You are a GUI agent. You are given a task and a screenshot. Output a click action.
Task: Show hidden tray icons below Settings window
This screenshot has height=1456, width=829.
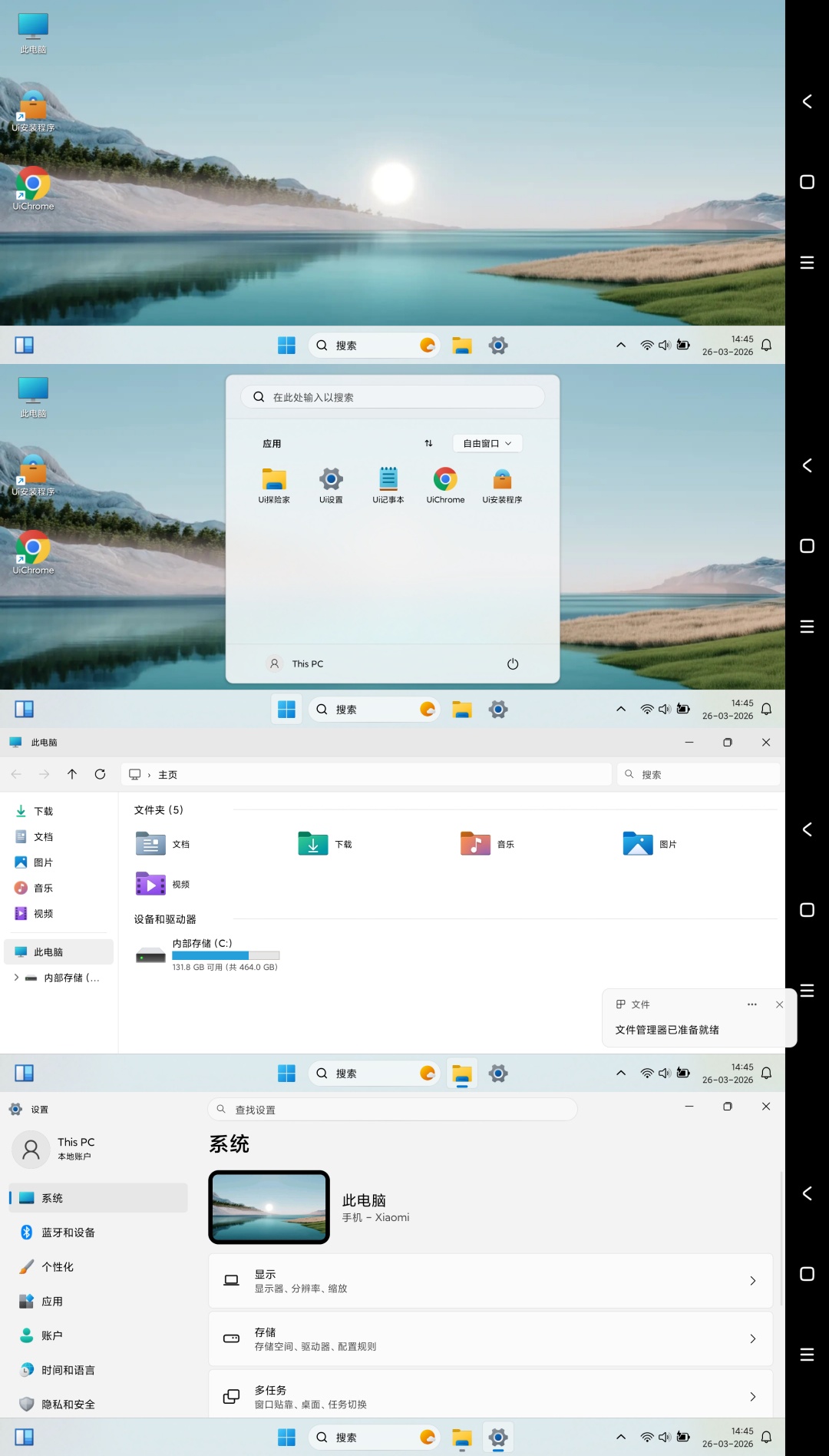621,1437
